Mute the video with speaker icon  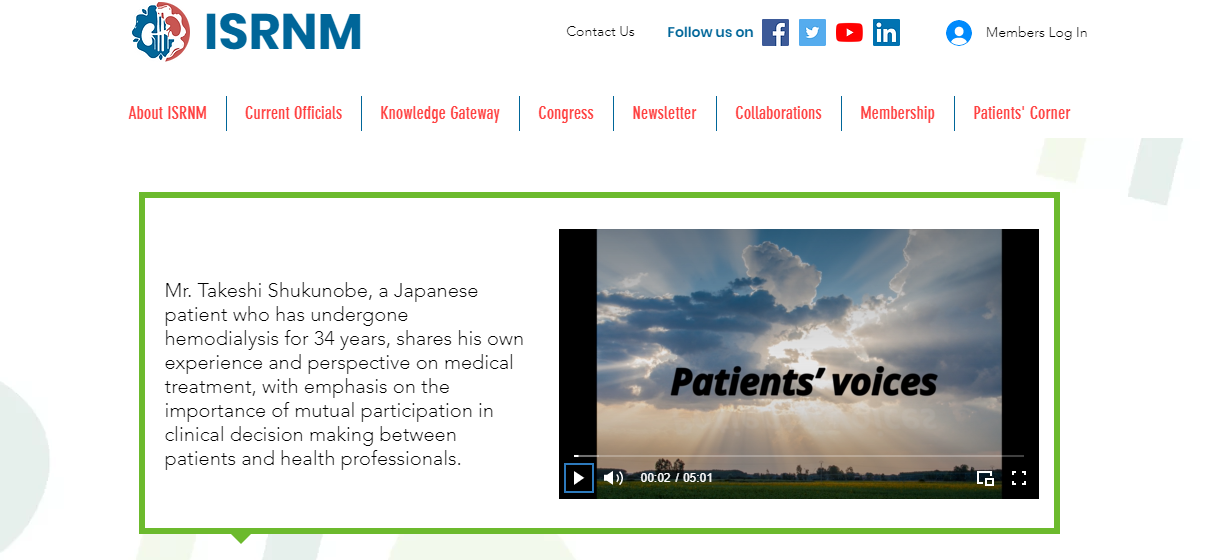coord(614,478)
